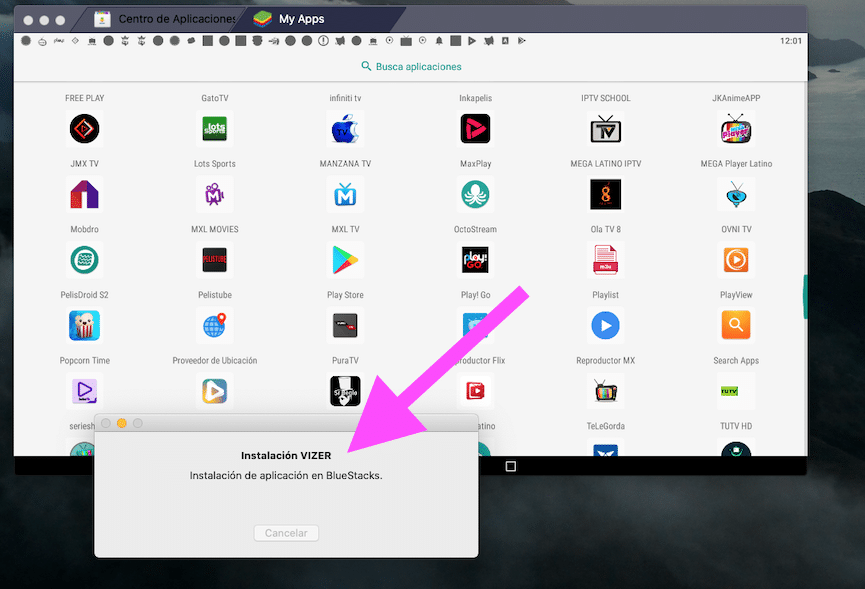Launch Reproductor MX
Screen dimensions: 865x589
pos(605,326)
